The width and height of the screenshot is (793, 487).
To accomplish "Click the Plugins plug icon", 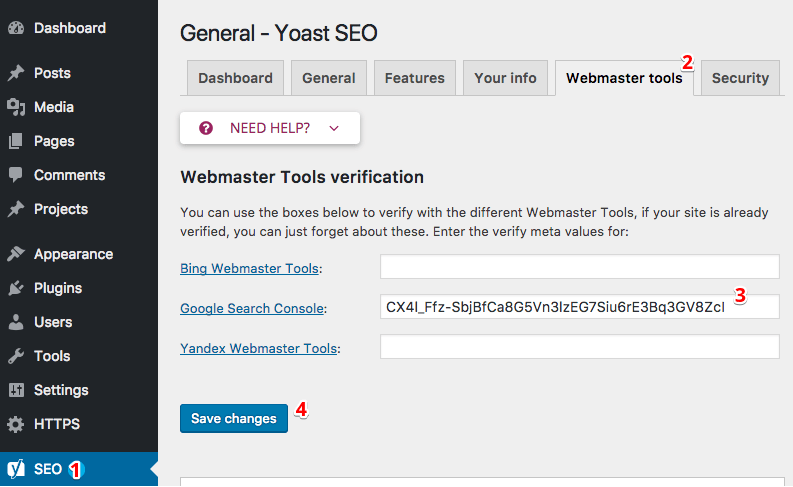I will (x=16, y=288).
